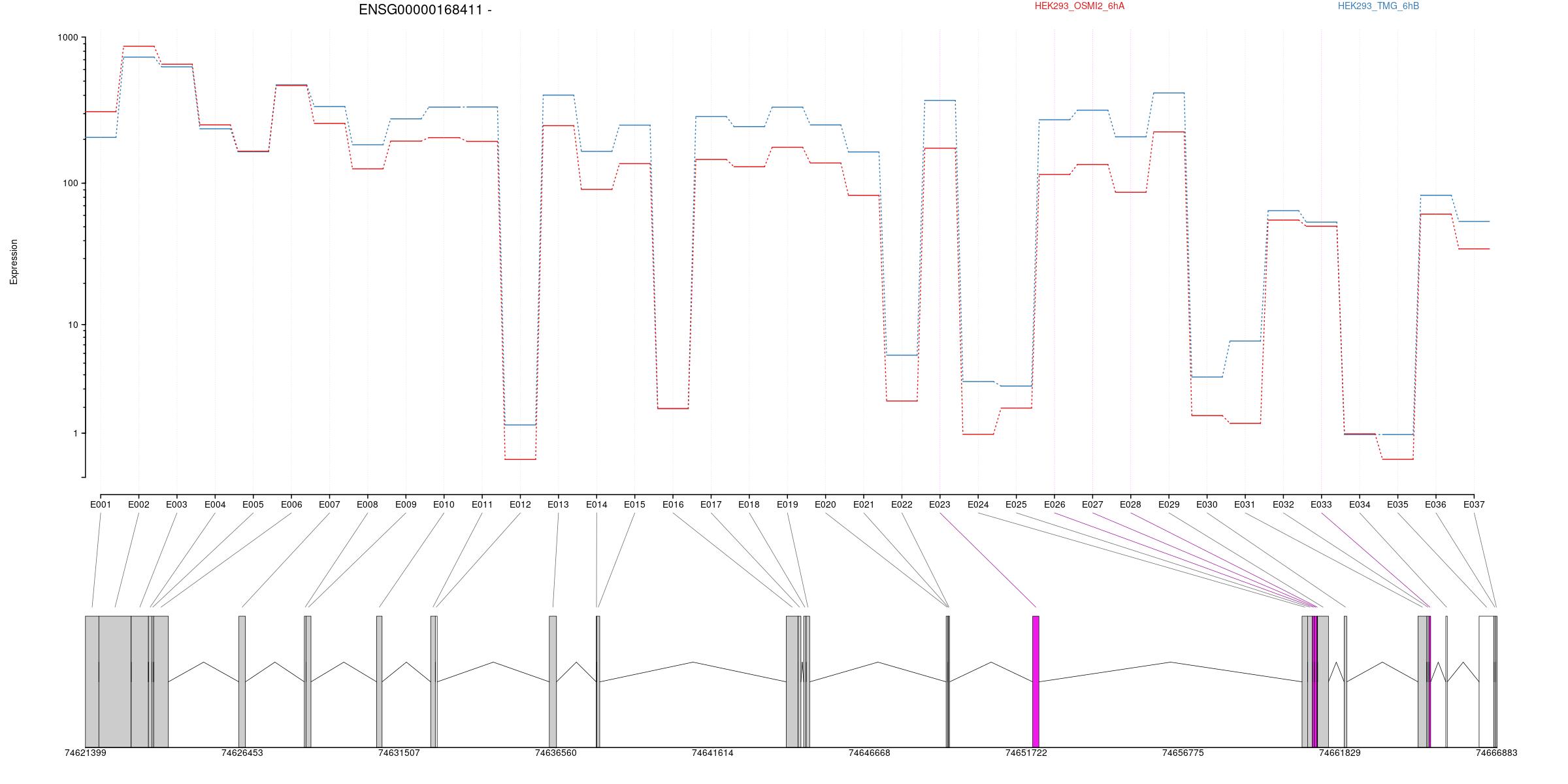The height and width of the screenshot is (784, 1568).
Task: Click genomic coordinate 74636560
Action: tap(556, 753)
